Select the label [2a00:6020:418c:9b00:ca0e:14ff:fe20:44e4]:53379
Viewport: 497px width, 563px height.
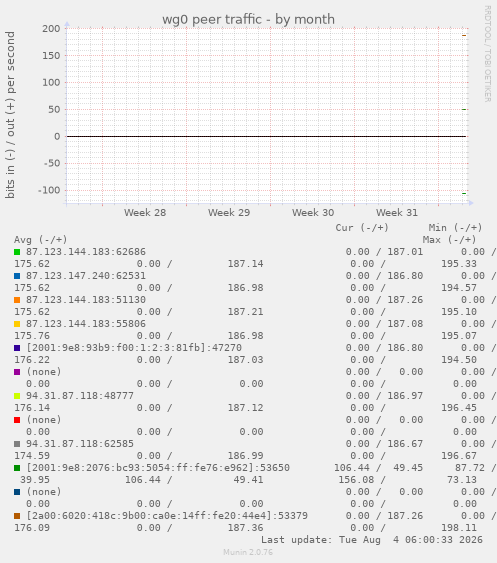pos(167,516)
